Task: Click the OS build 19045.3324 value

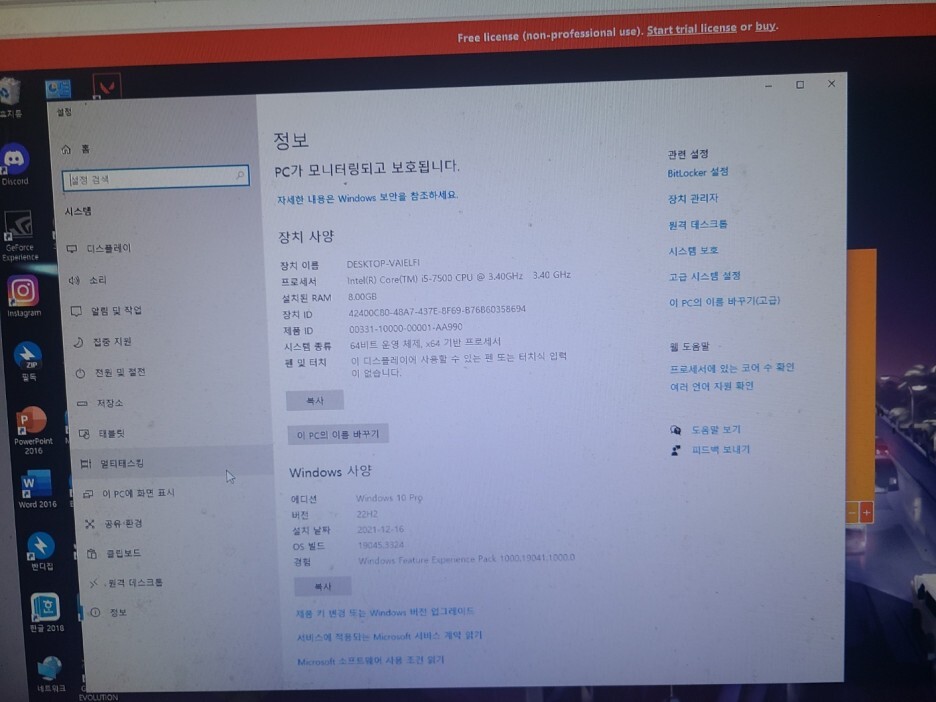Action: 381,545
